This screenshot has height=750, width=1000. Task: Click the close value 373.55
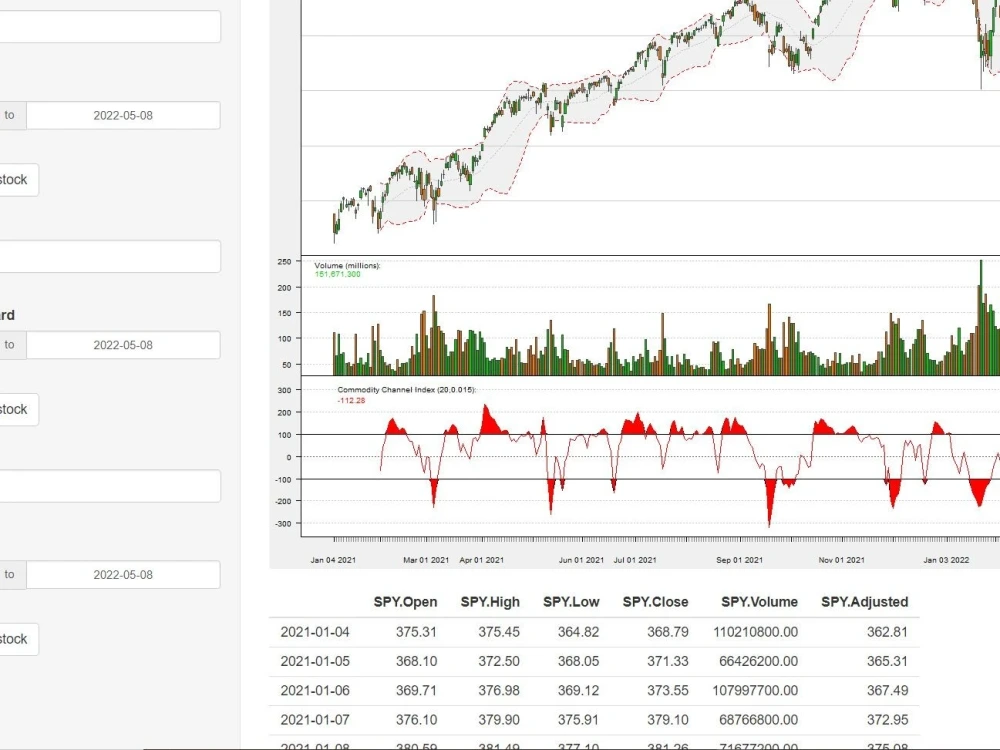coord(668,691)
